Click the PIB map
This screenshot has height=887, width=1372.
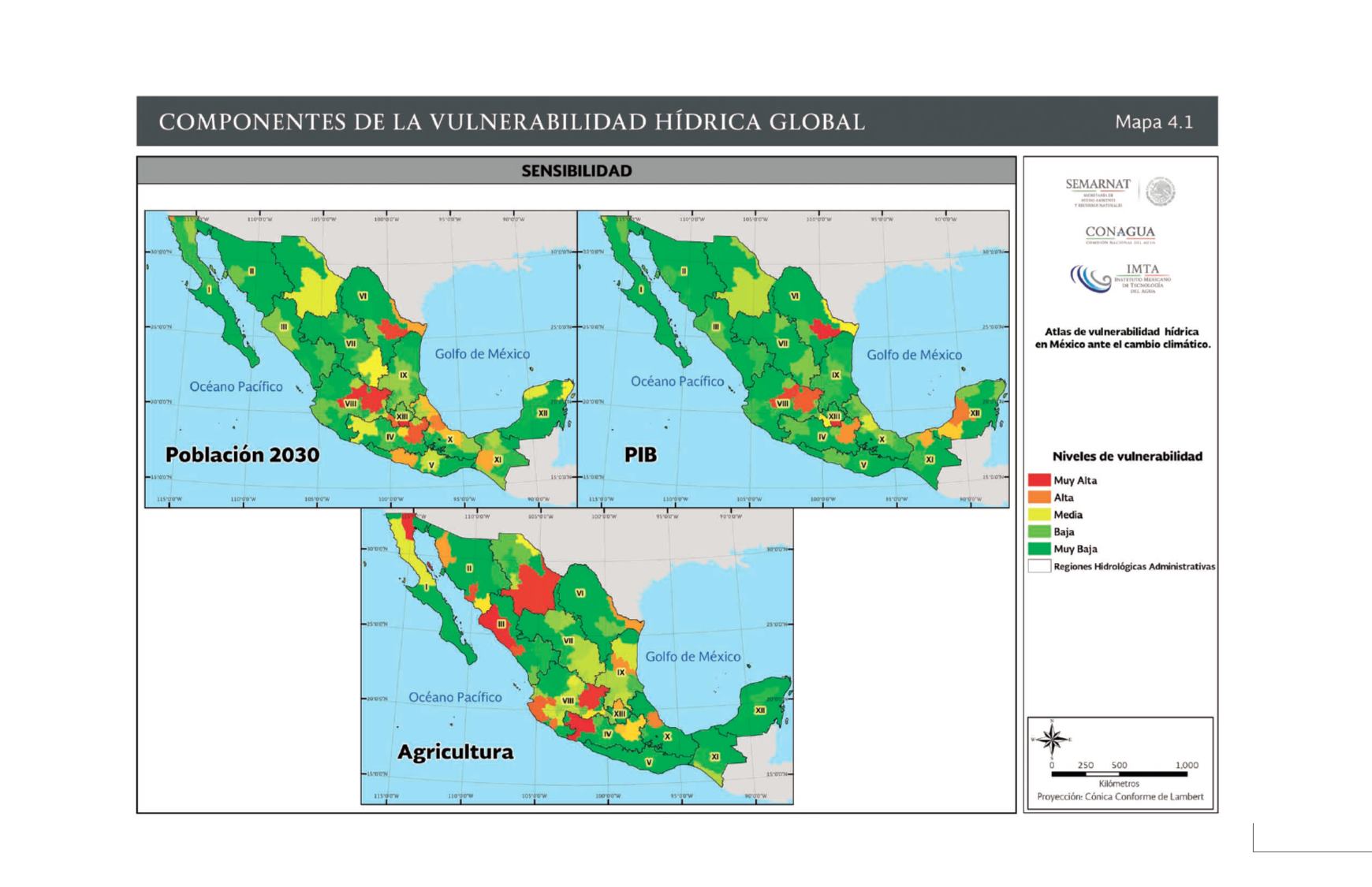tap(793, 359)
